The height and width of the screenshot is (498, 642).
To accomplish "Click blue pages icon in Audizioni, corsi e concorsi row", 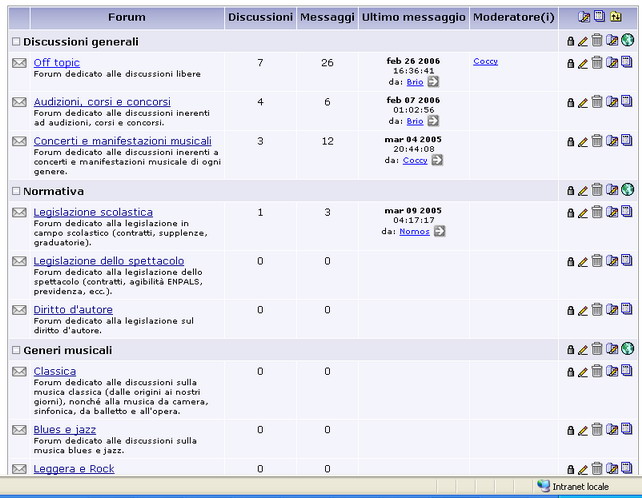I will pyautogui.click(x=626, y=101).
